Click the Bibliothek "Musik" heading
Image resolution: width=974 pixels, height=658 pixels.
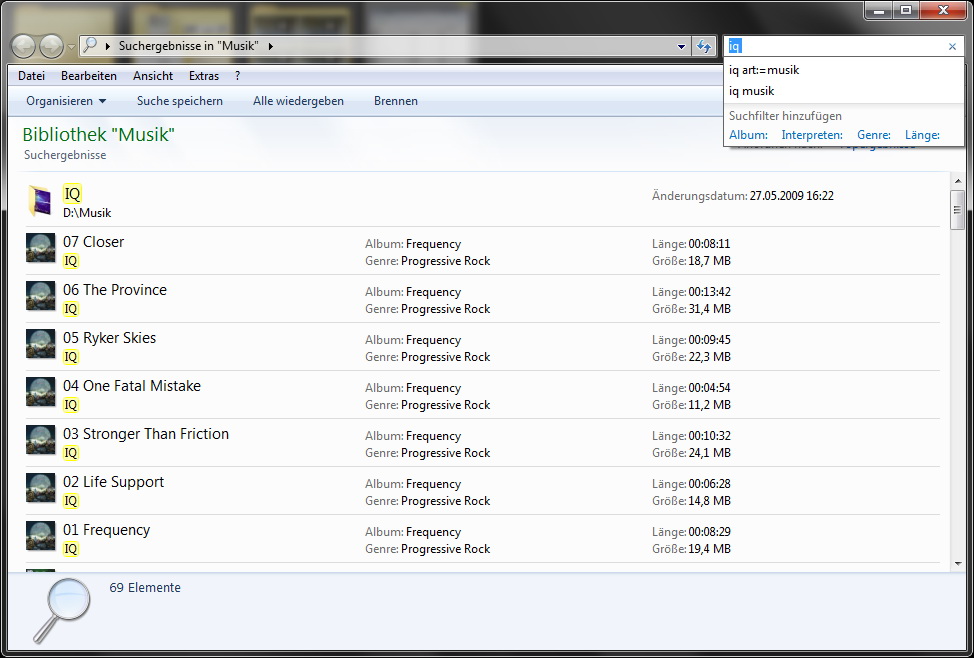(98, 134)
